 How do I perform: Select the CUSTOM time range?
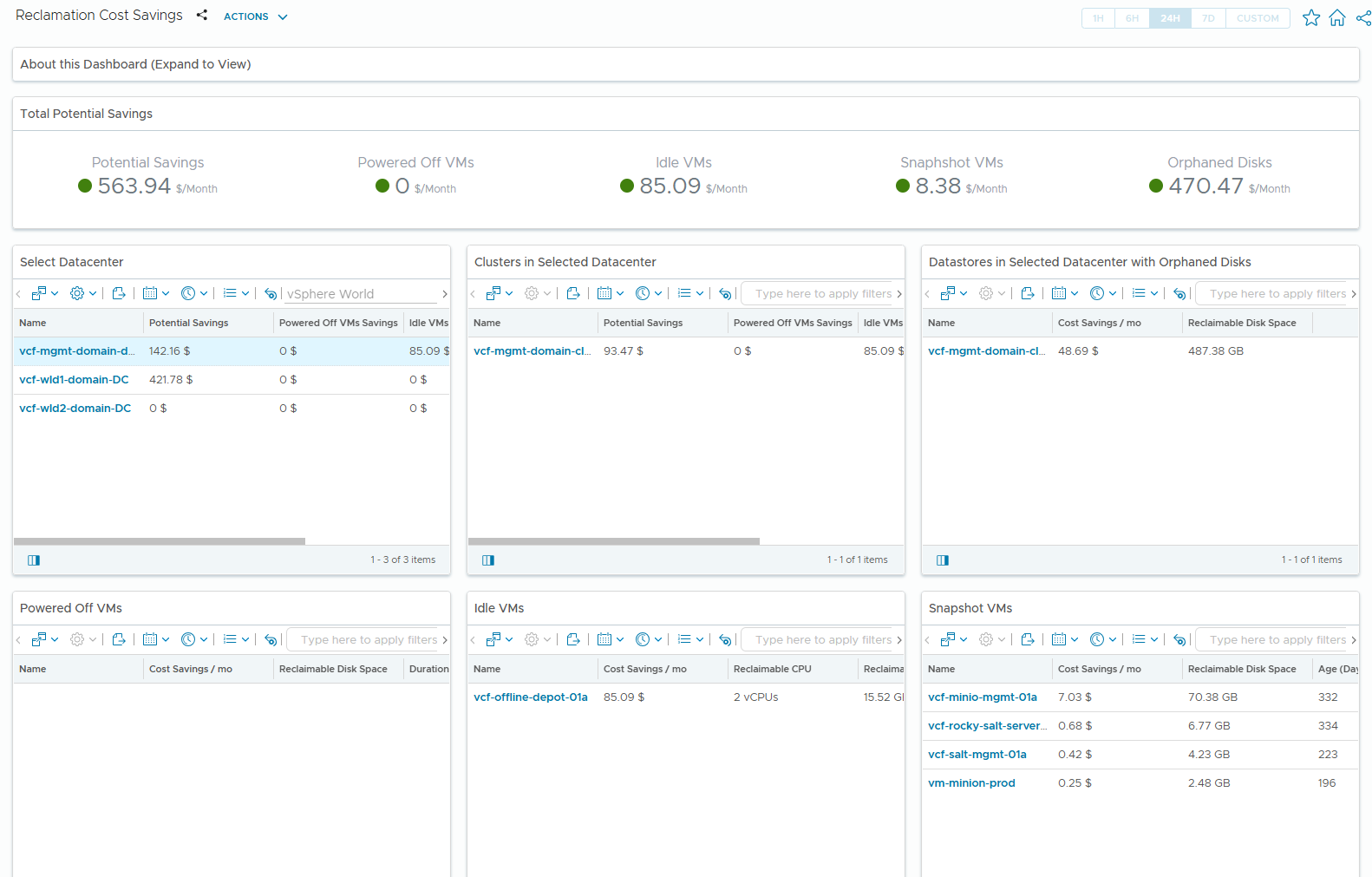pyautogui.click(x=1258, y=18)
